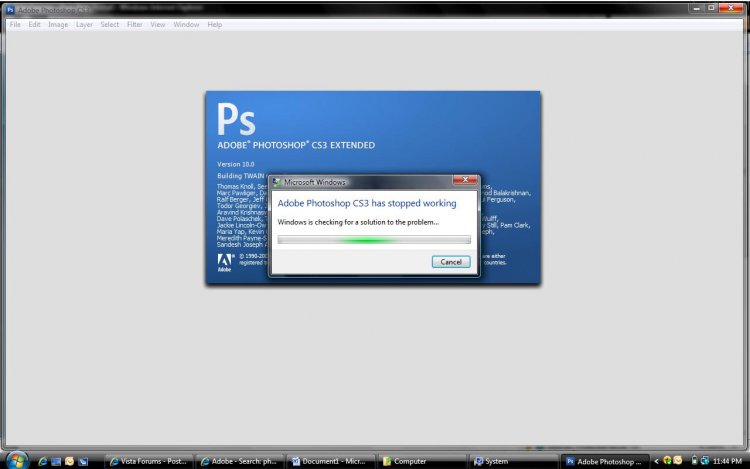Switch to Vista Forums taskbar window
This screenshot has height=469, width=750.
149,461
